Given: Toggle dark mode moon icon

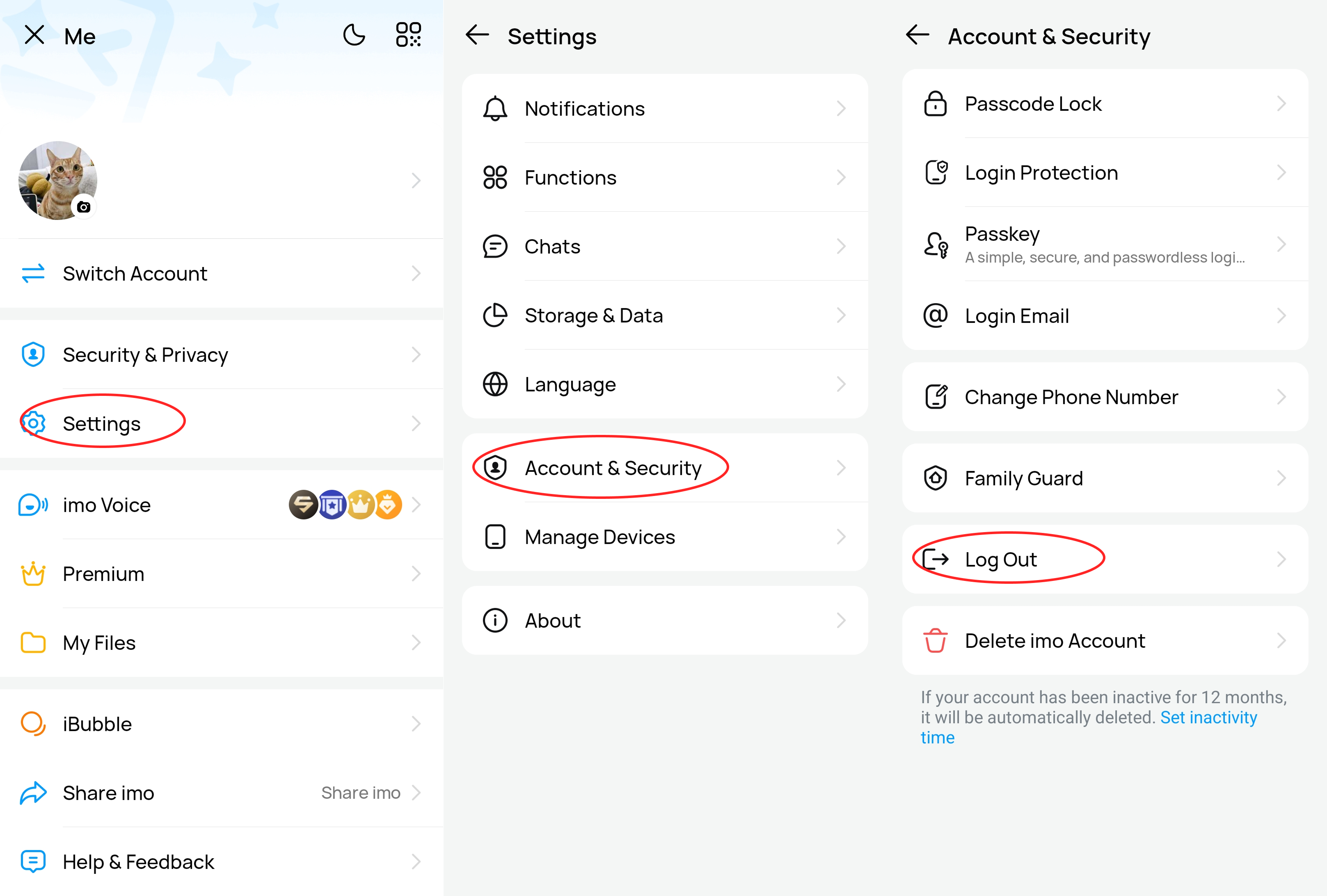Looking at the screenshot, I should point(354,35).
